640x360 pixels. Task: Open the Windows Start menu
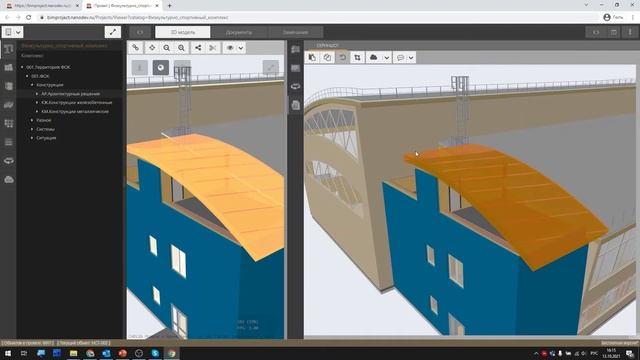(x=8, y=353)
